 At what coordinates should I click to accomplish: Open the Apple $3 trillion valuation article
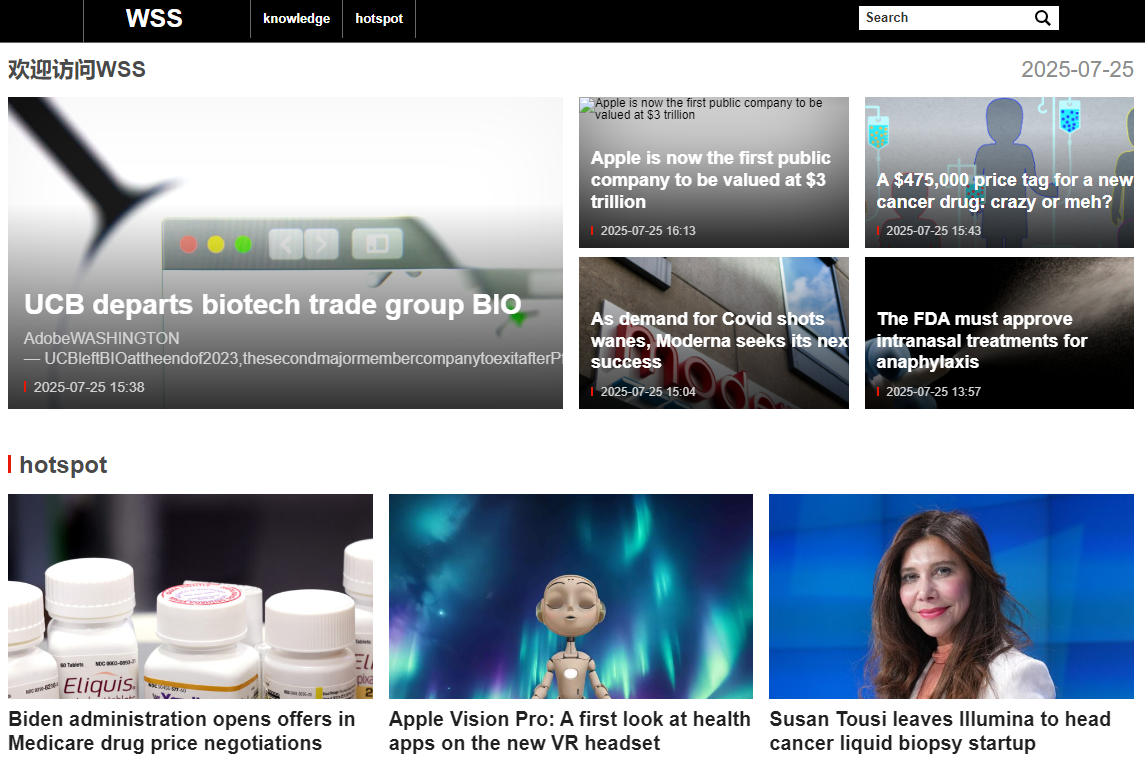[711, 180]
